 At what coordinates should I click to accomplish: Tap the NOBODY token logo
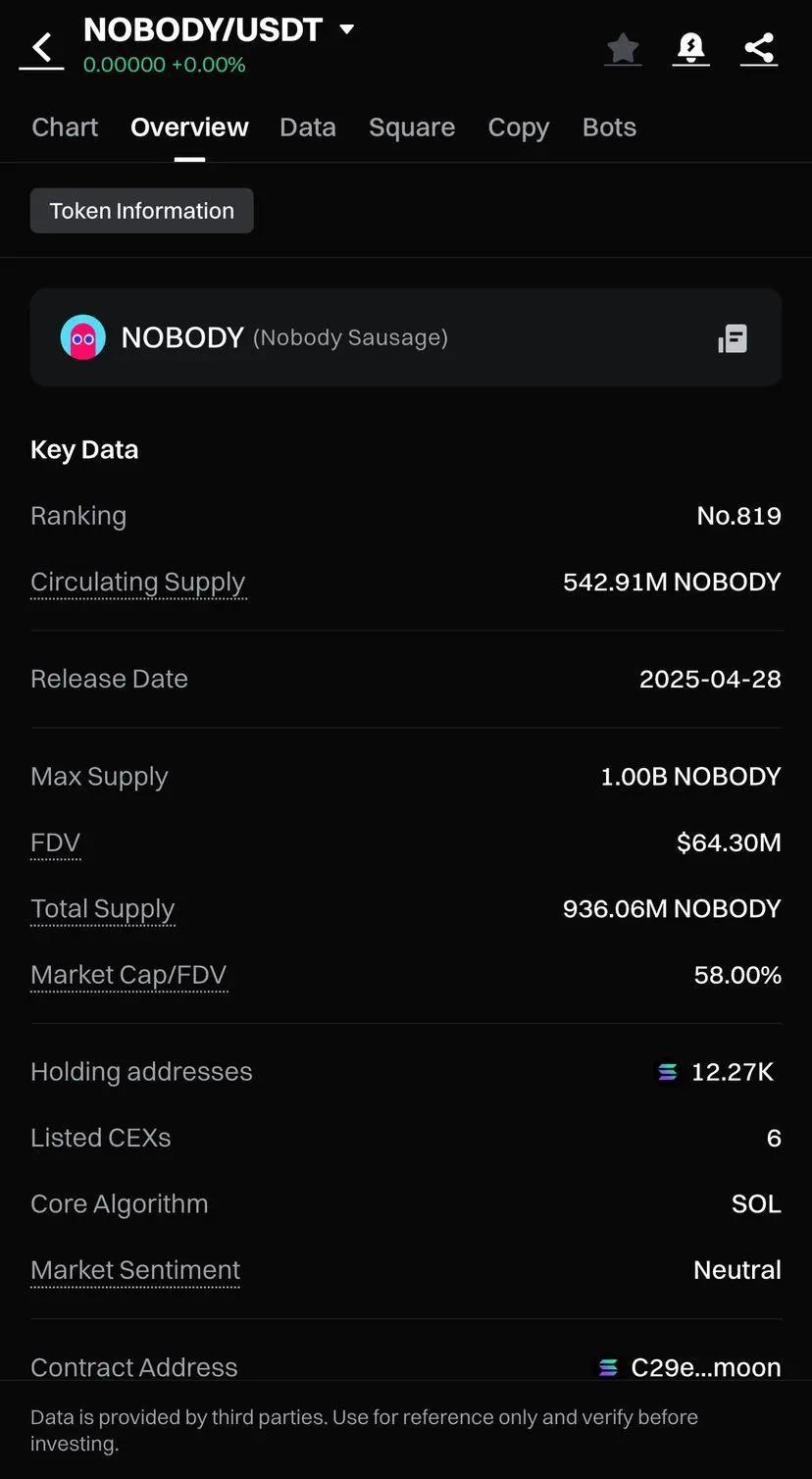click(83, 337)
